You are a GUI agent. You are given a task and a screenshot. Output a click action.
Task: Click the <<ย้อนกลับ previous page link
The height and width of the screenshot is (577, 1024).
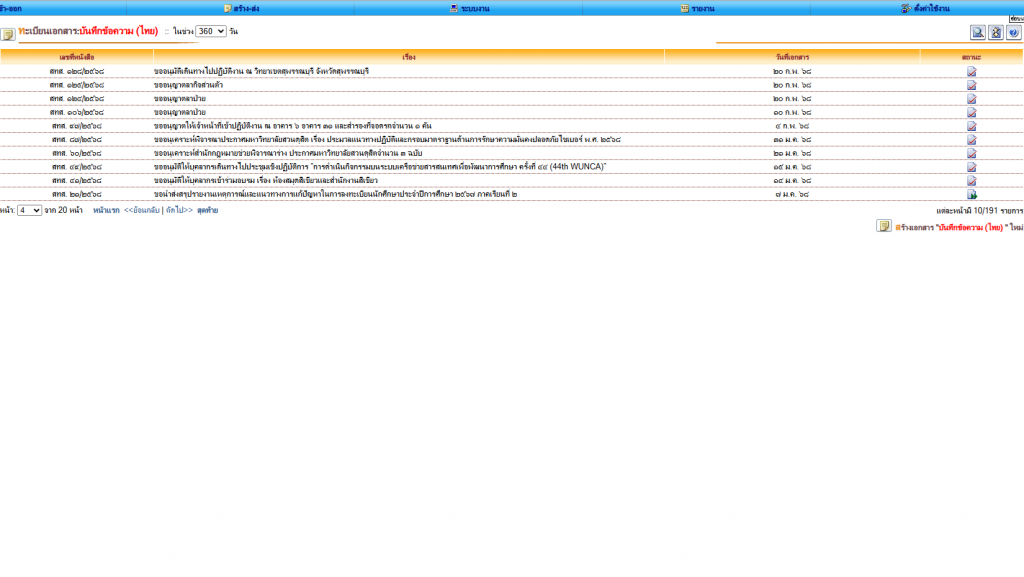click(141, 211)
